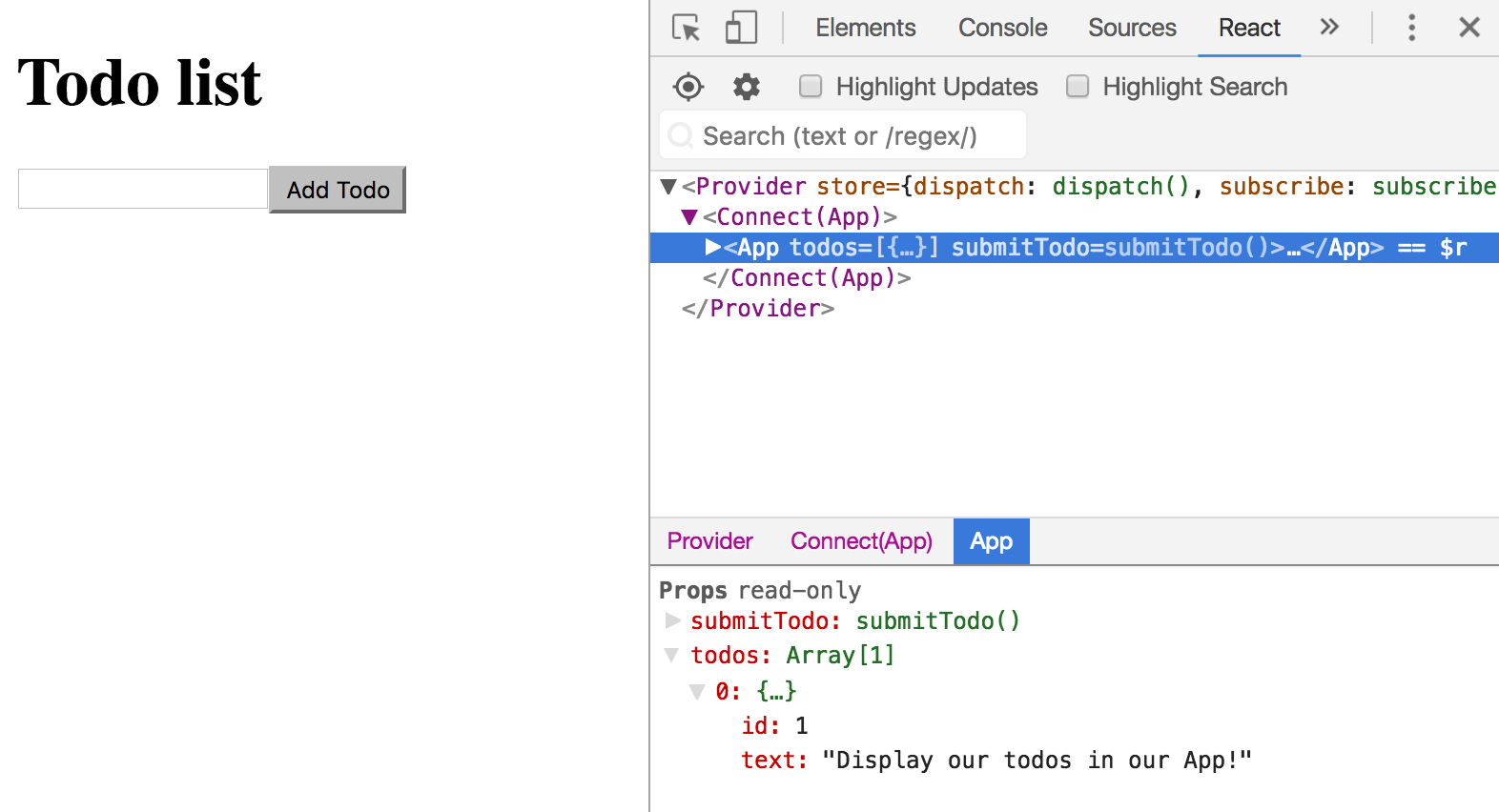Select Provider in the breadcrumb bar

tap(709, 541)
